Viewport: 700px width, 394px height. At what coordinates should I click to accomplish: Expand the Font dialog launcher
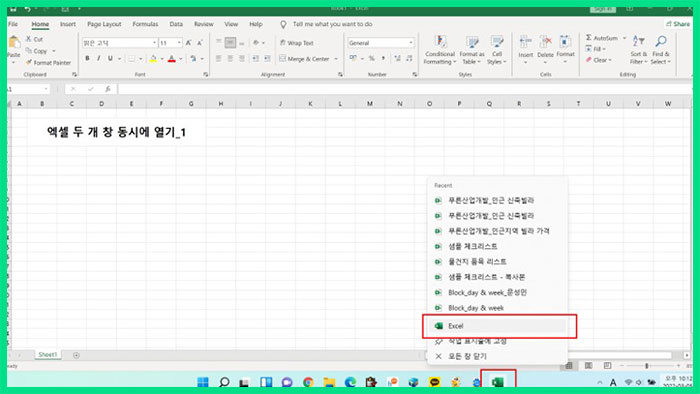205,75
